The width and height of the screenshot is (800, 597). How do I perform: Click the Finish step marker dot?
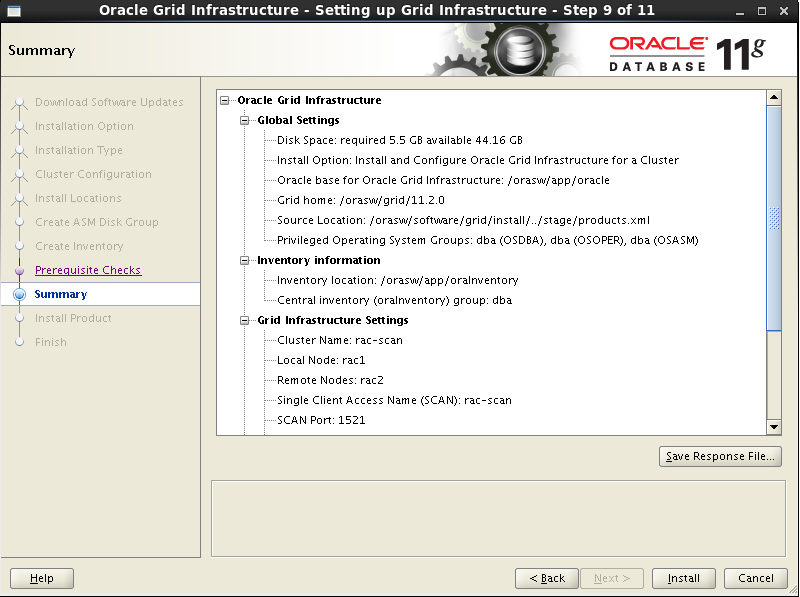[x=19, y=342]
